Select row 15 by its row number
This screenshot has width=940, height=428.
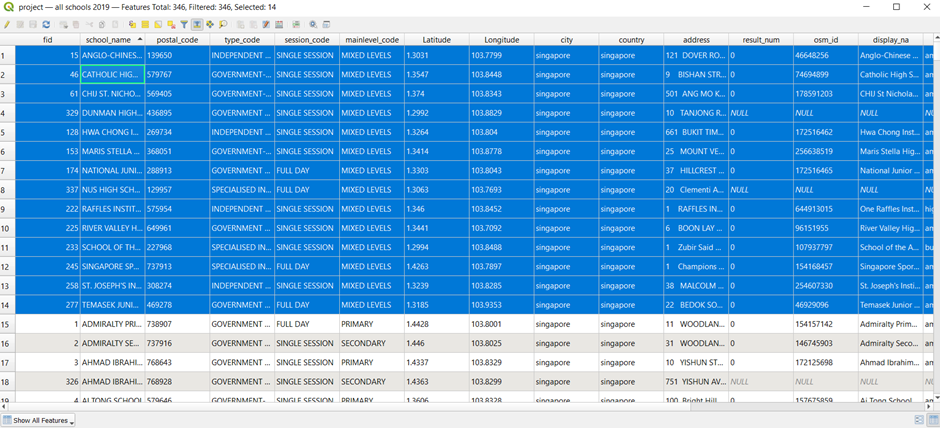(x=8, y=325)
